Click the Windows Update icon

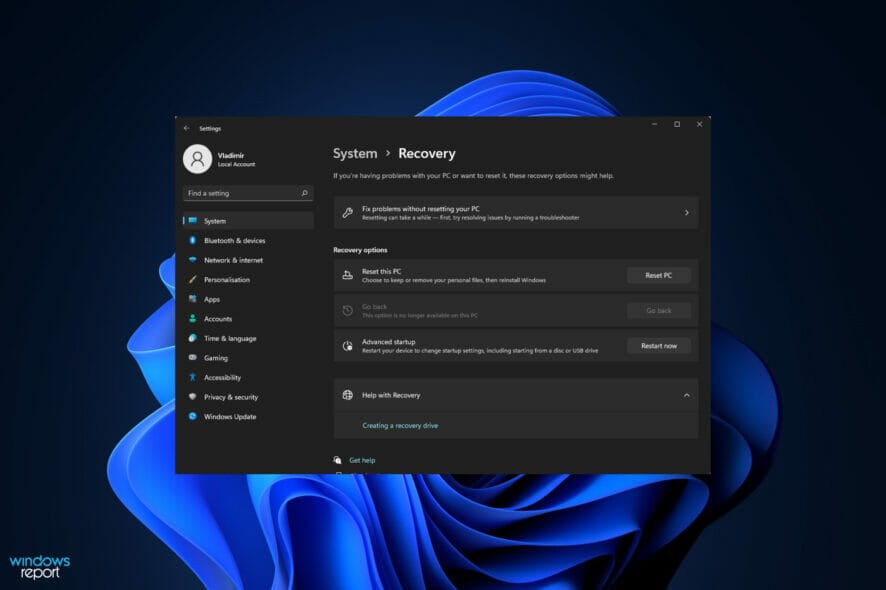pyautogui.click(x=193, y=417)
